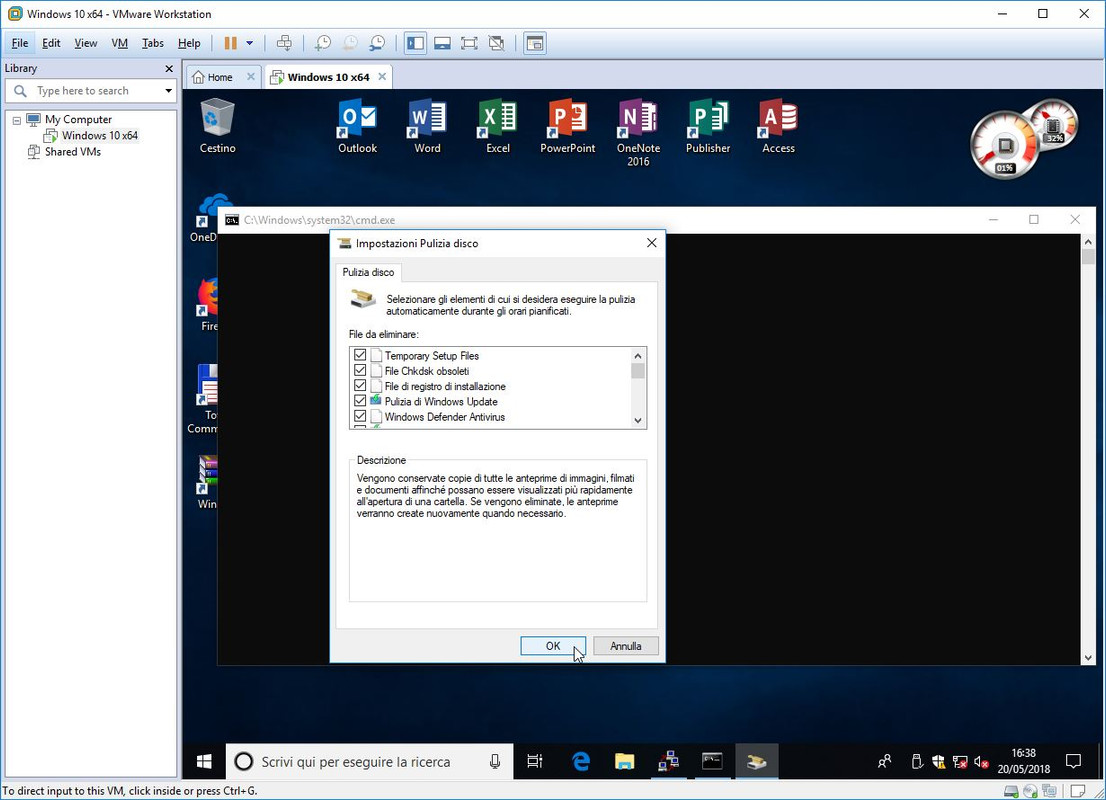Open the Tabs menu
The width and height of the screenshot is (1106, 800).
pyautogui.click(x=152, y=43)
